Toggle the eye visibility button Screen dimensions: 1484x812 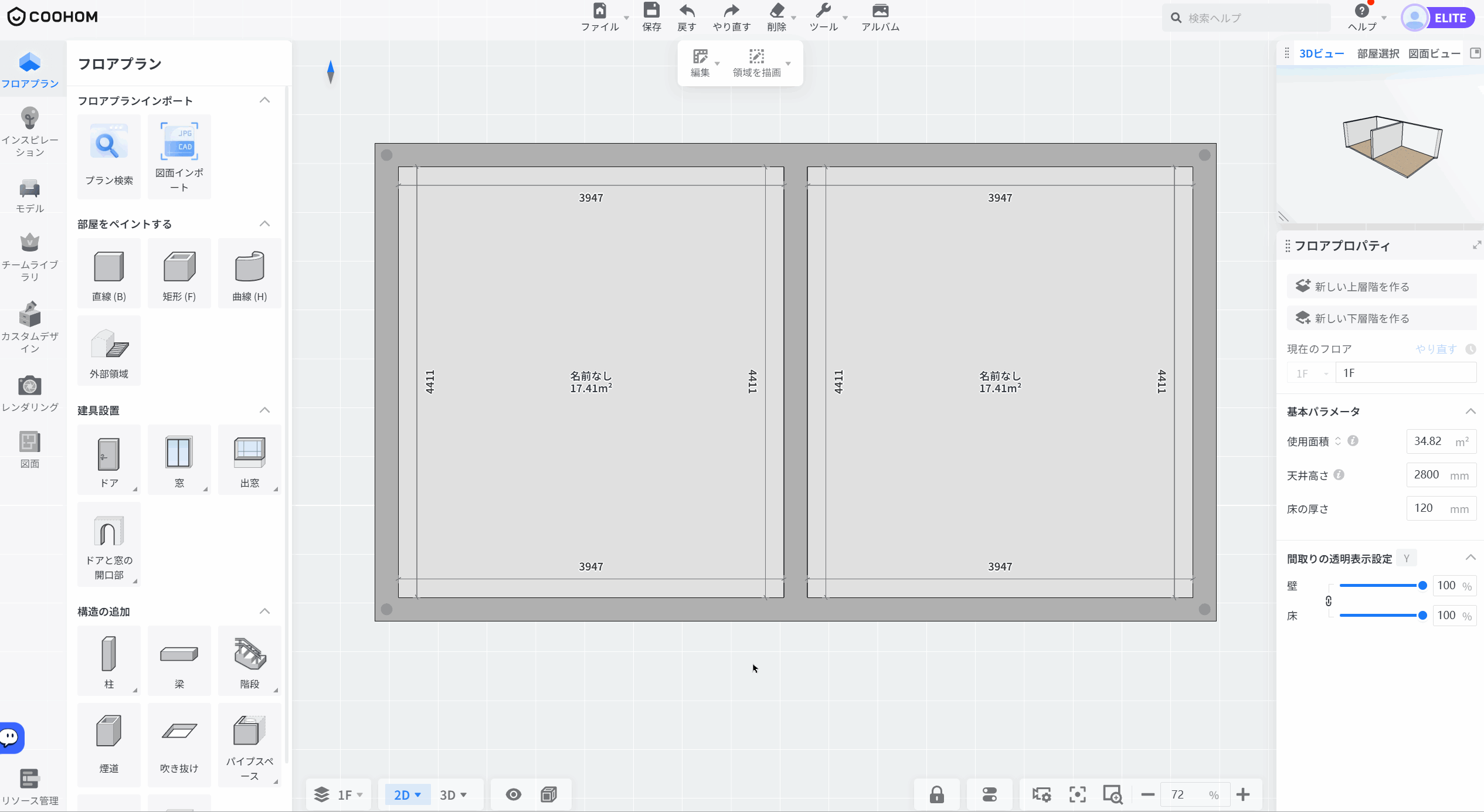click(x=513, y=794)
